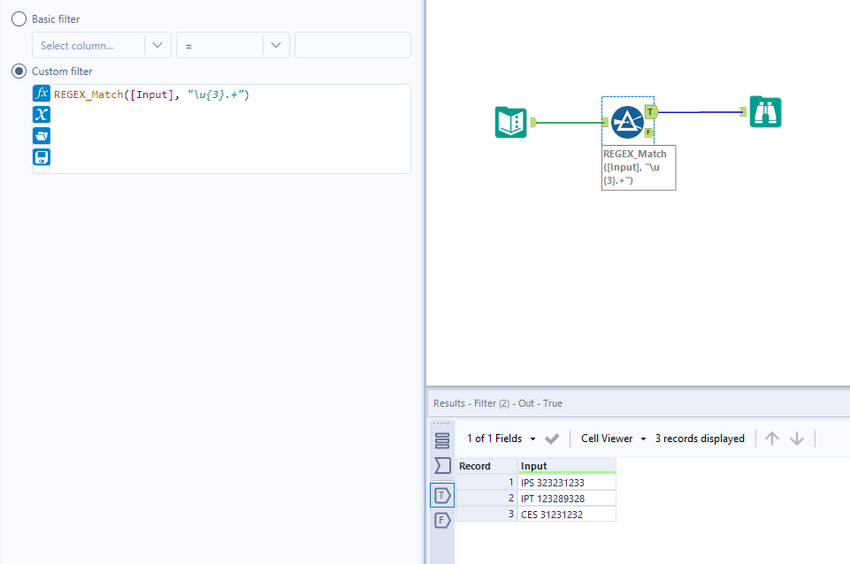Click the green connection line from Text Input to Filter
The width and height of the screenshot is (850, 564).
569,123
